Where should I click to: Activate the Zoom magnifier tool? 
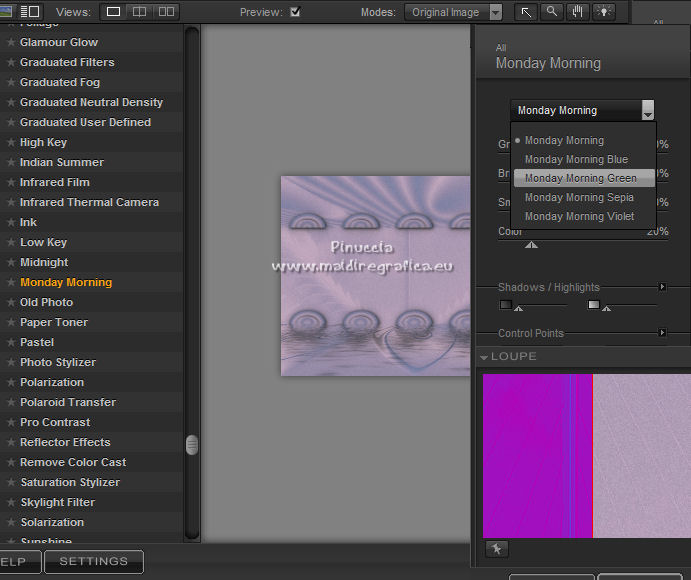(552, 12)
